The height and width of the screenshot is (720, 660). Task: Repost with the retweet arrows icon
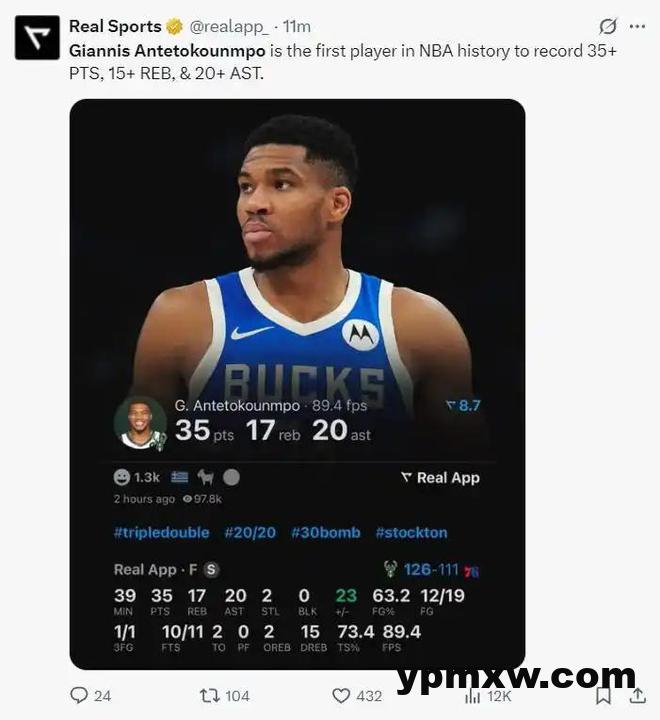[209, 696]
